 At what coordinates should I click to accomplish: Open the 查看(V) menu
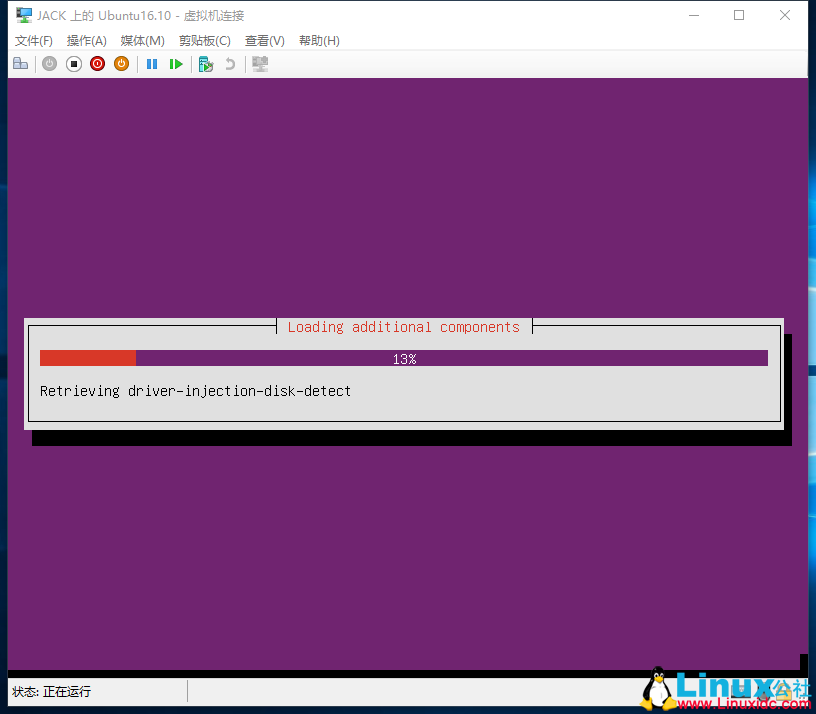pyautogui.click(x=263, y=40)
